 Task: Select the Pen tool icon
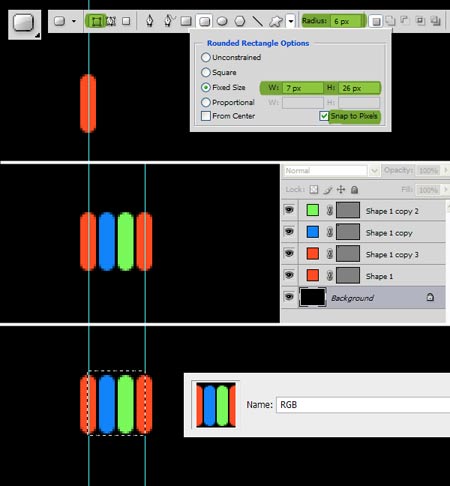(149, 21)
